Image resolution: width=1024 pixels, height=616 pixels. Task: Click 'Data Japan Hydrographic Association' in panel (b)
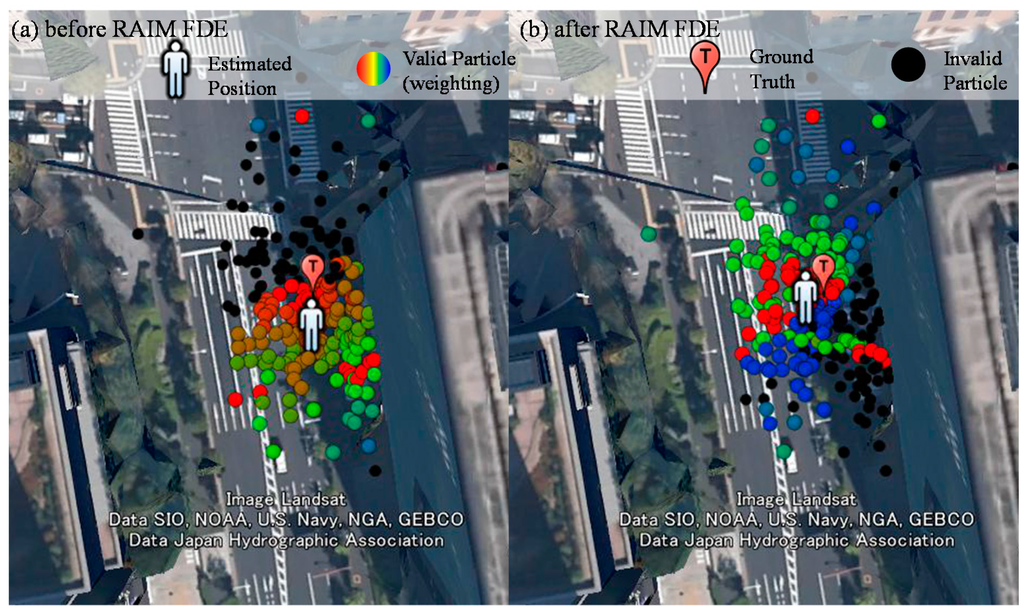pos(797,541)
